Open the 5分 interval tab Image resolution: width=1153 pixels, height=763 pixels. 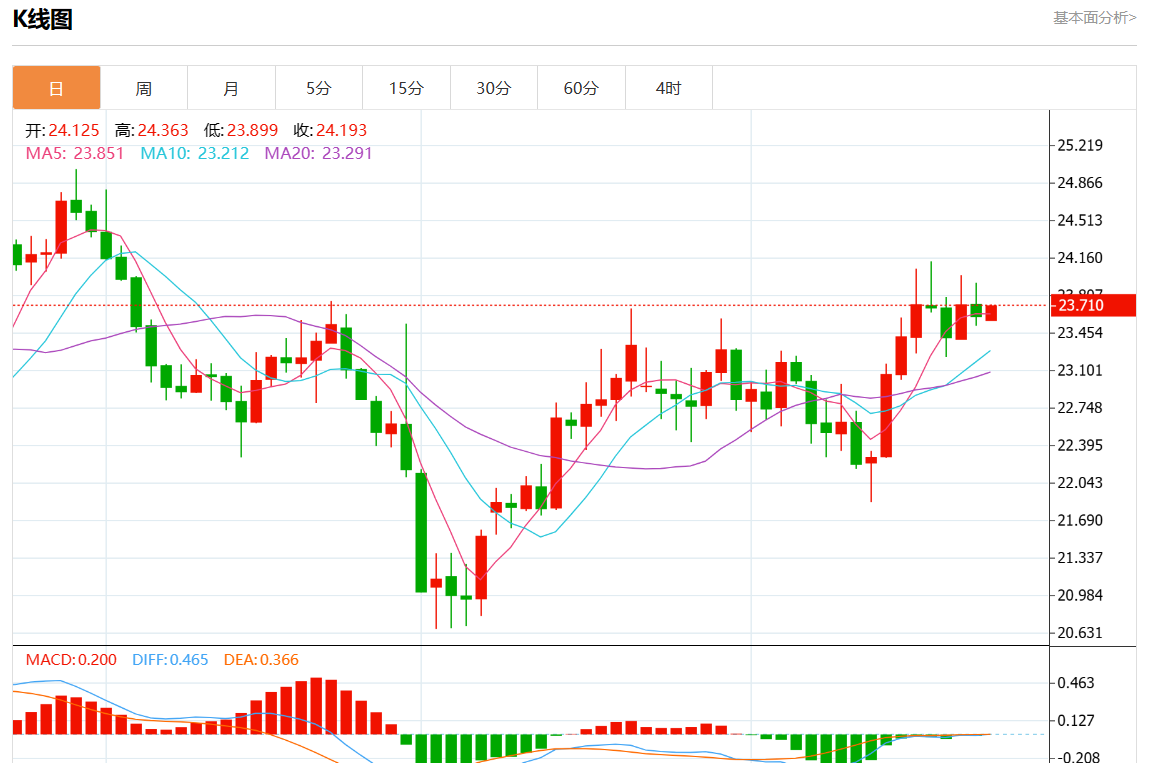click(x=319, y=88)
